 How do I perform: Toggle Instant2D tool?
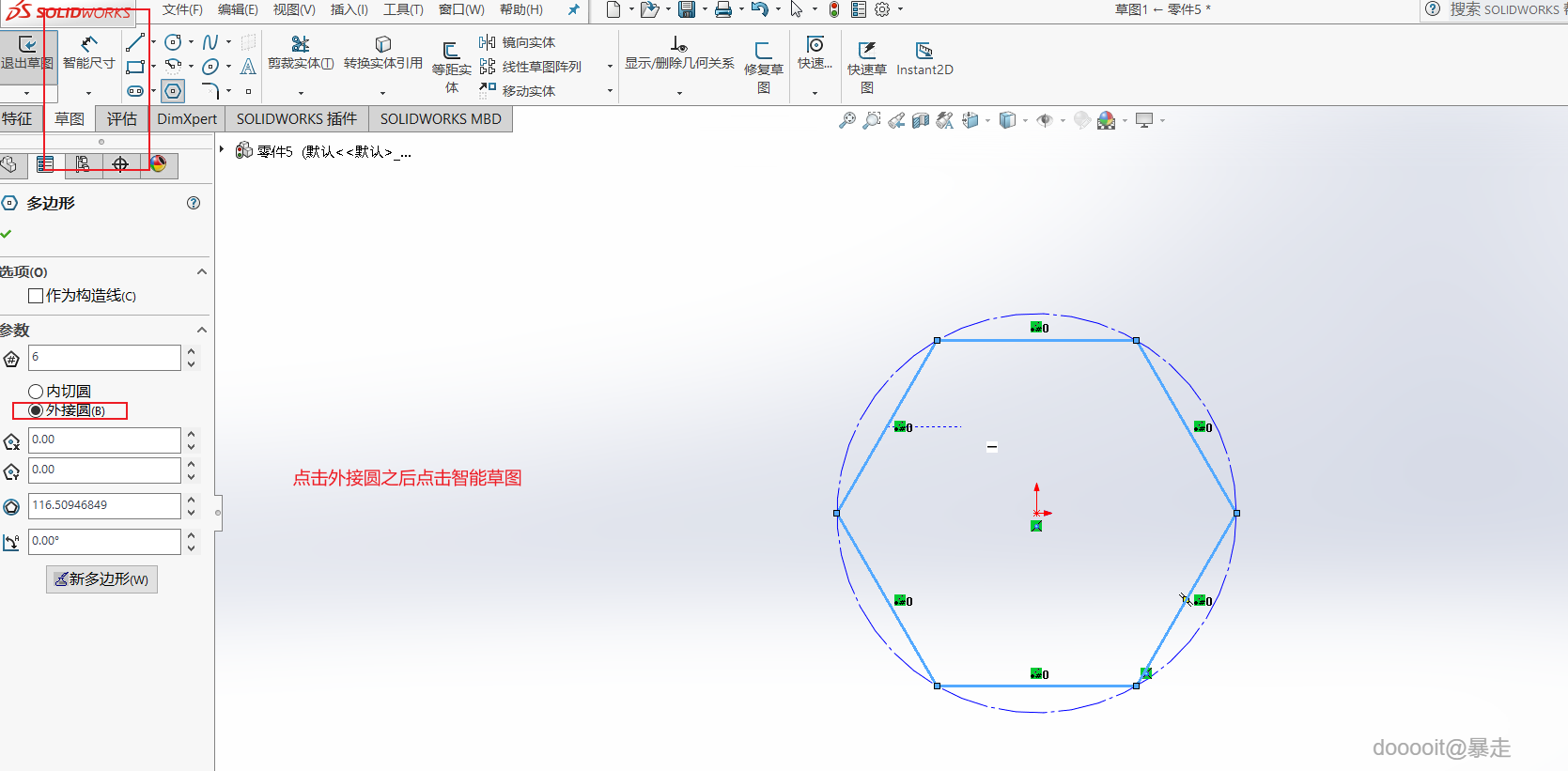pos(924,58)
